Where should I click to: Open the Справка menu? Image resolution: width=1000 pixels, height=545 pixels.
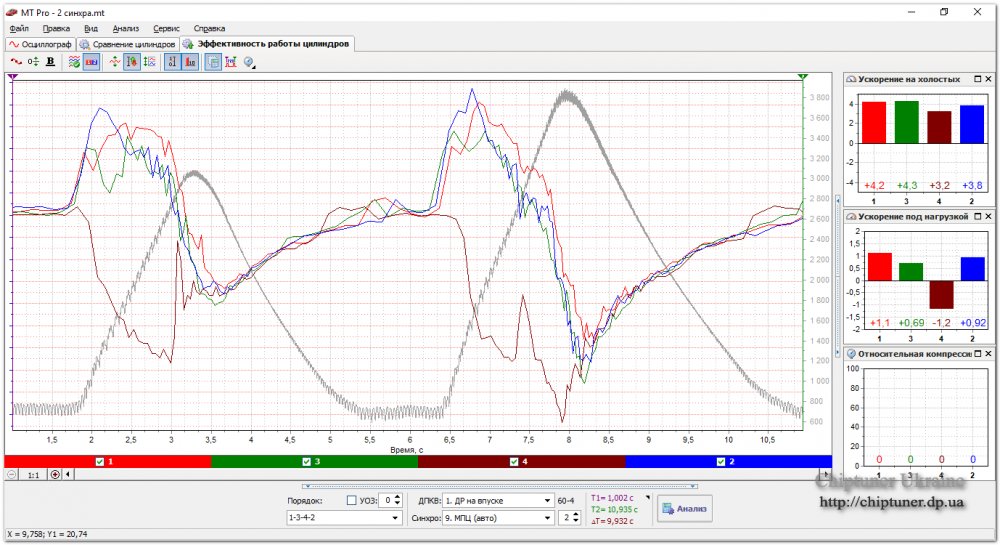(x=209, y=28)
